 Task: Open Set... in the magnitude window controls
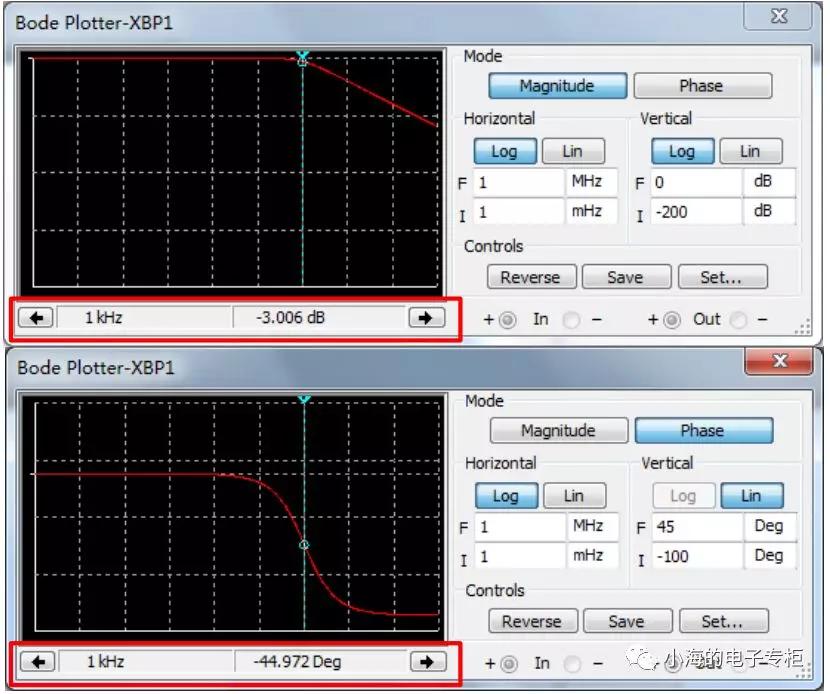(722, 277)
